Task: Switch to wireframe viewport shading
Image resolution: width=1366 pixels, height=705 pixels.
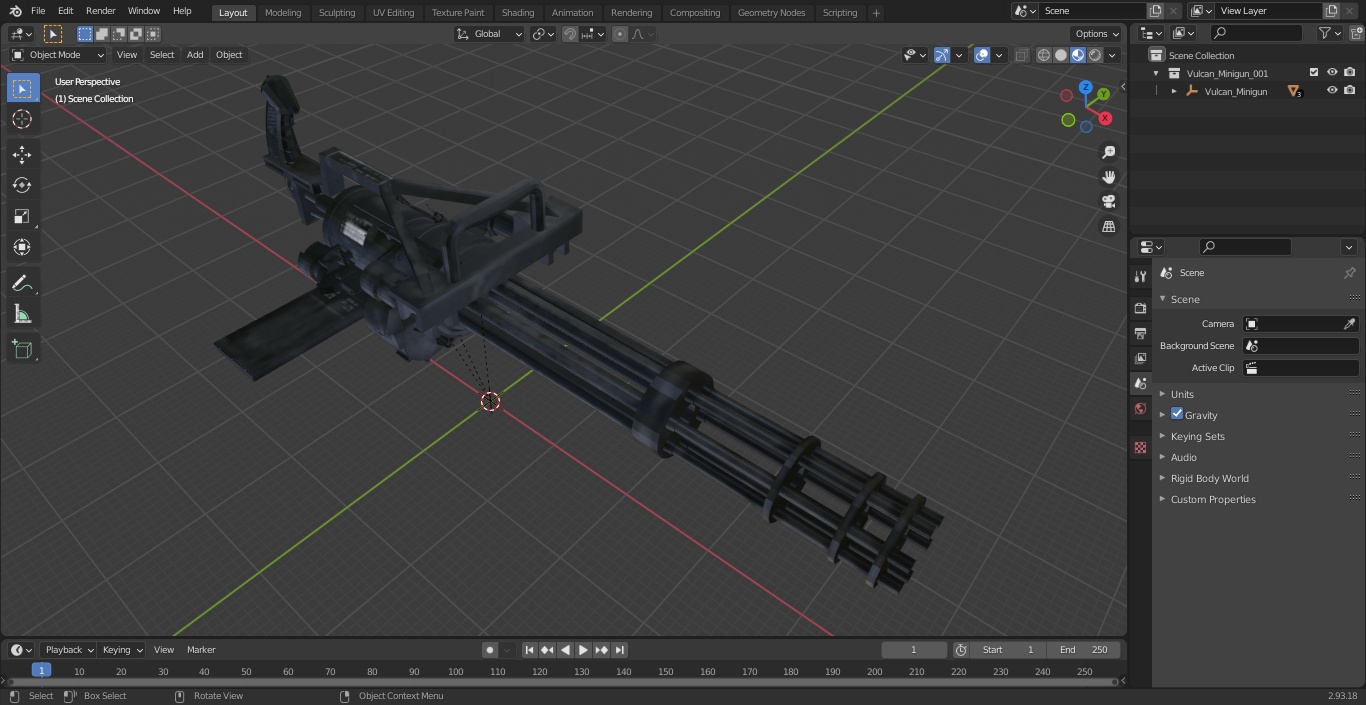Action: pos(1044,55)
